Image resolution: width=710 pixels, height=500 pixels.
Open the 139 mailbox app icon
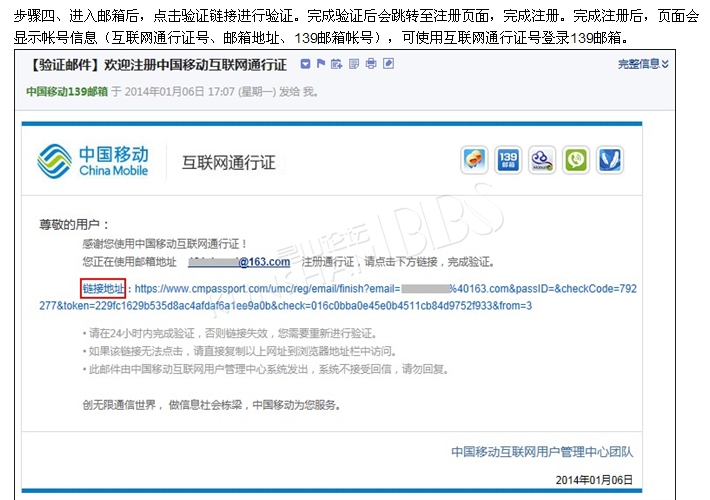tap(509, 161)
